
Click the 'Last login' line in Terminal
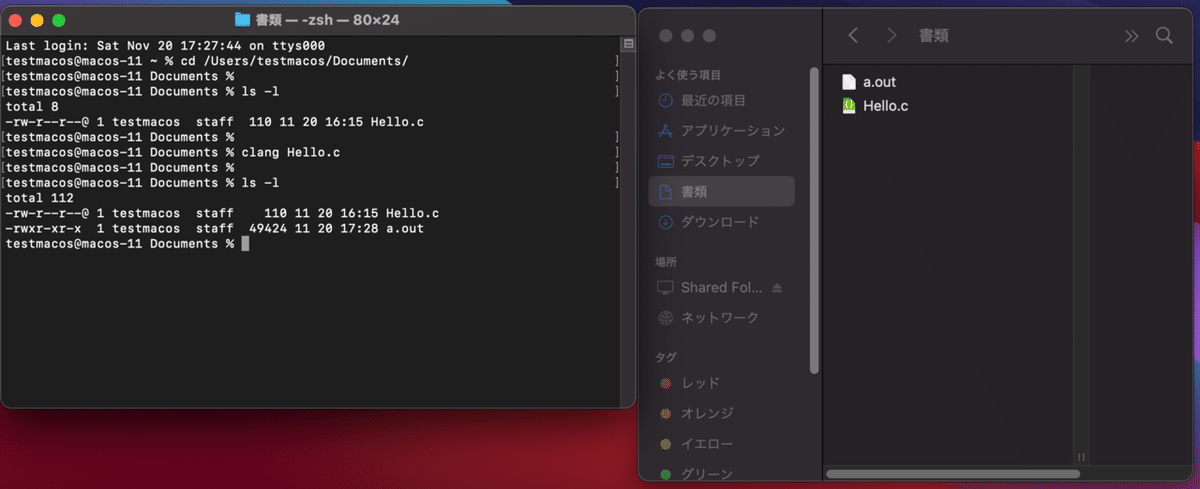[x=165, y=46]
